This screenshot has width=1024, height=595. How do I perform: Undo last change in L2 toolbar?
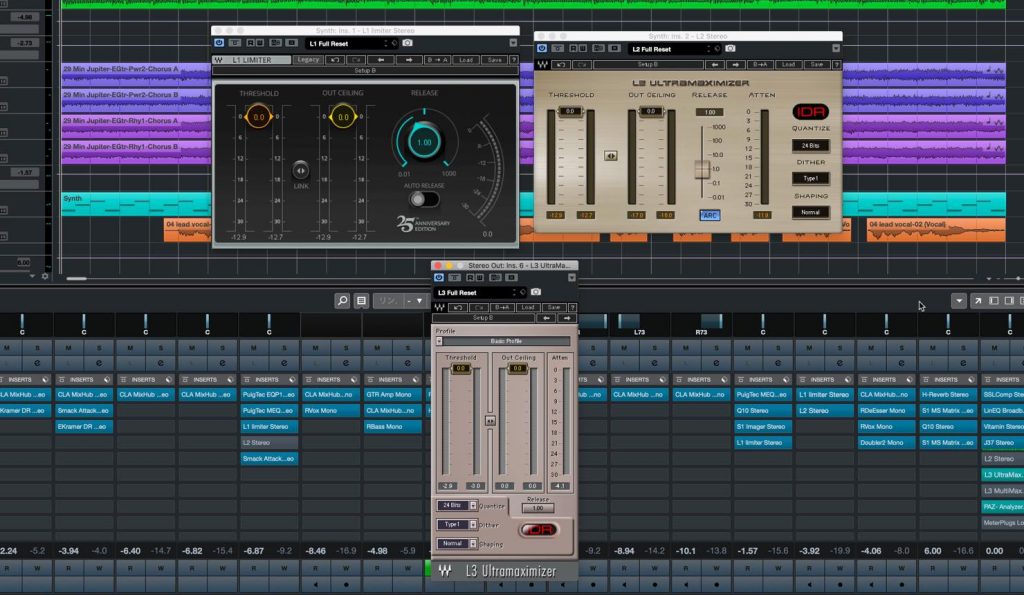[x=561, y=65]
